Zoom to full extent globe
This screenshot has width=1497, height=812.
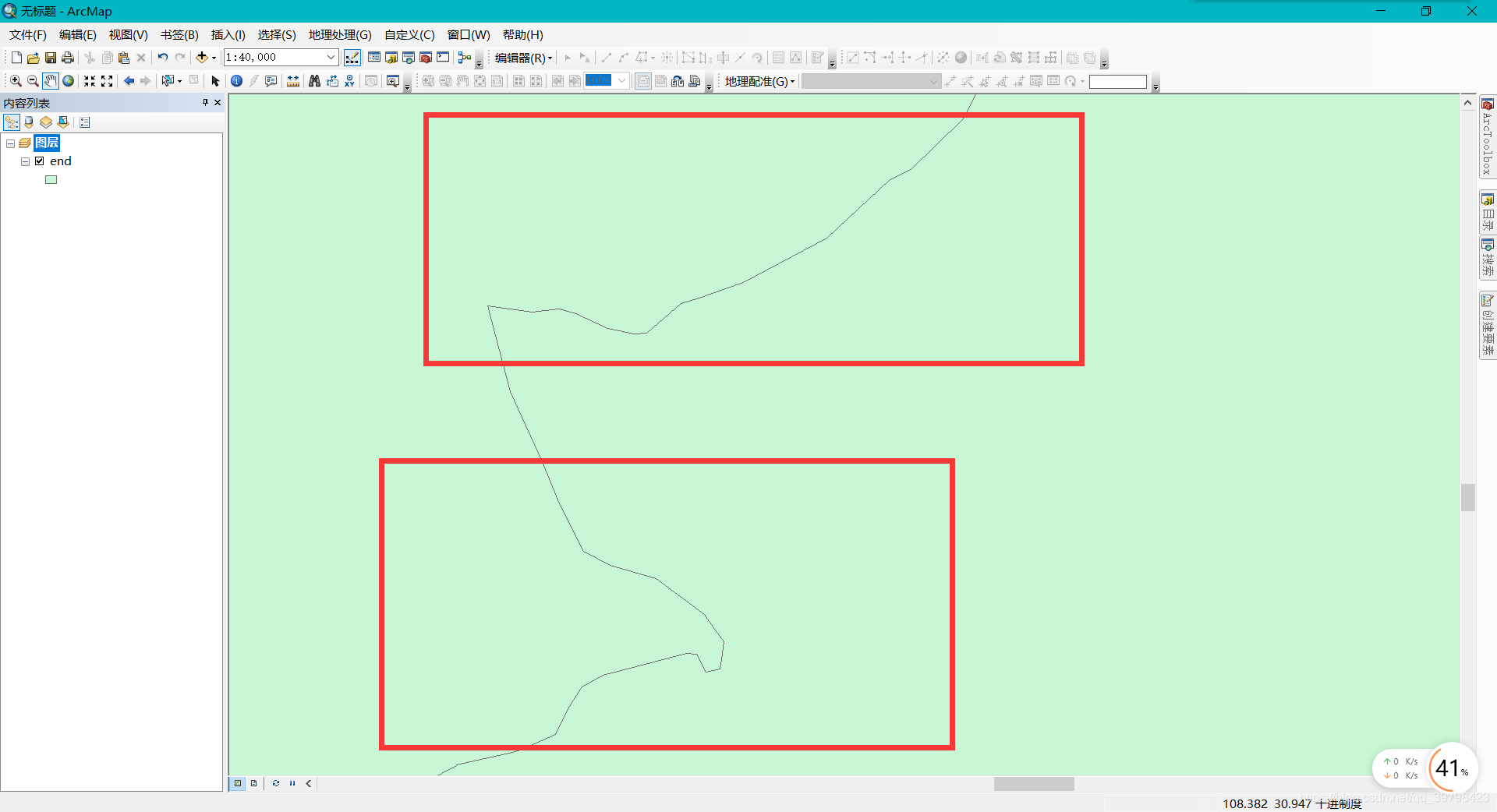click(69, 81)
